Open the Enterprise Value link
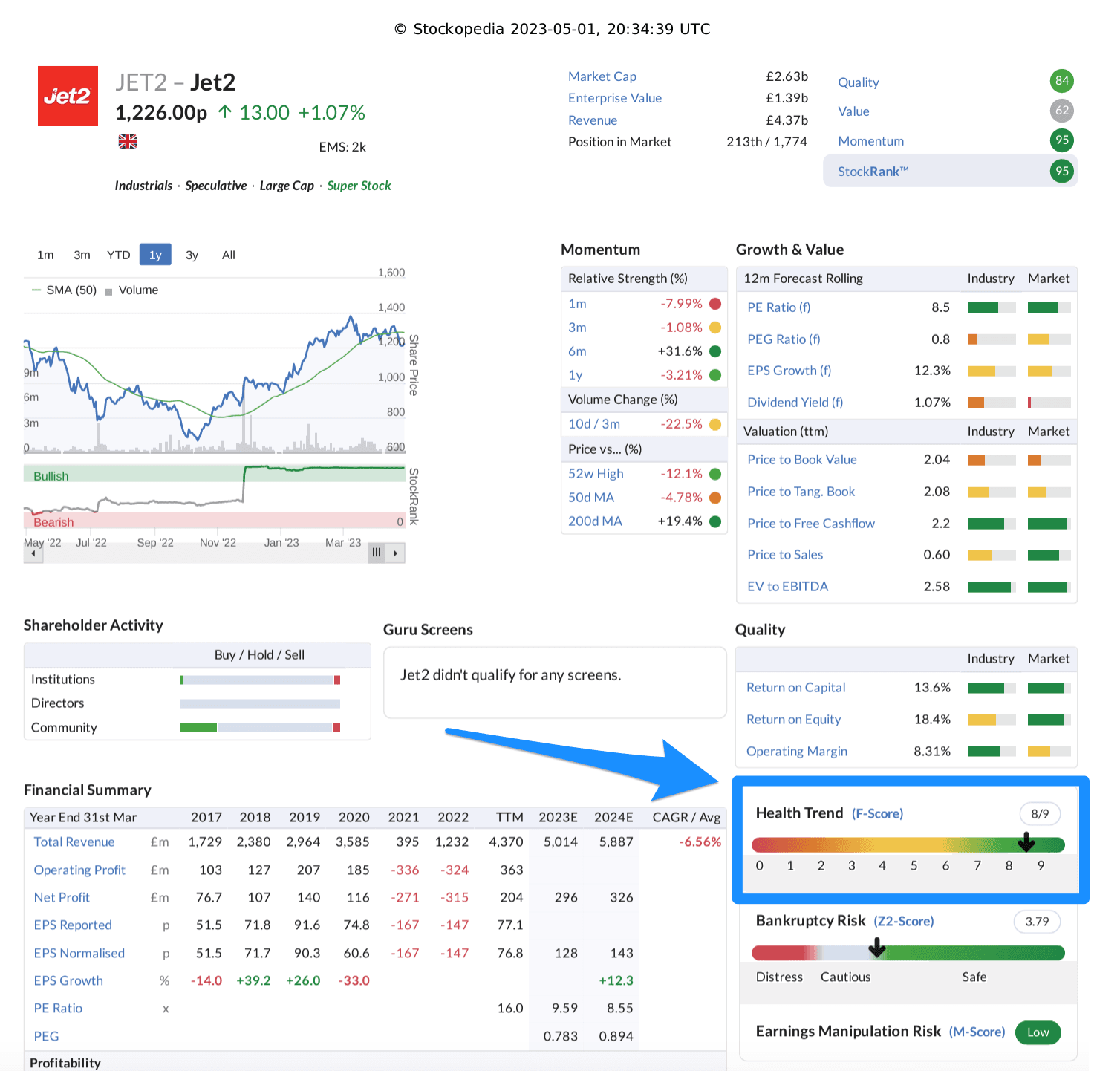The width and height of the screenshot is (1120, 1071). [615, 98]
